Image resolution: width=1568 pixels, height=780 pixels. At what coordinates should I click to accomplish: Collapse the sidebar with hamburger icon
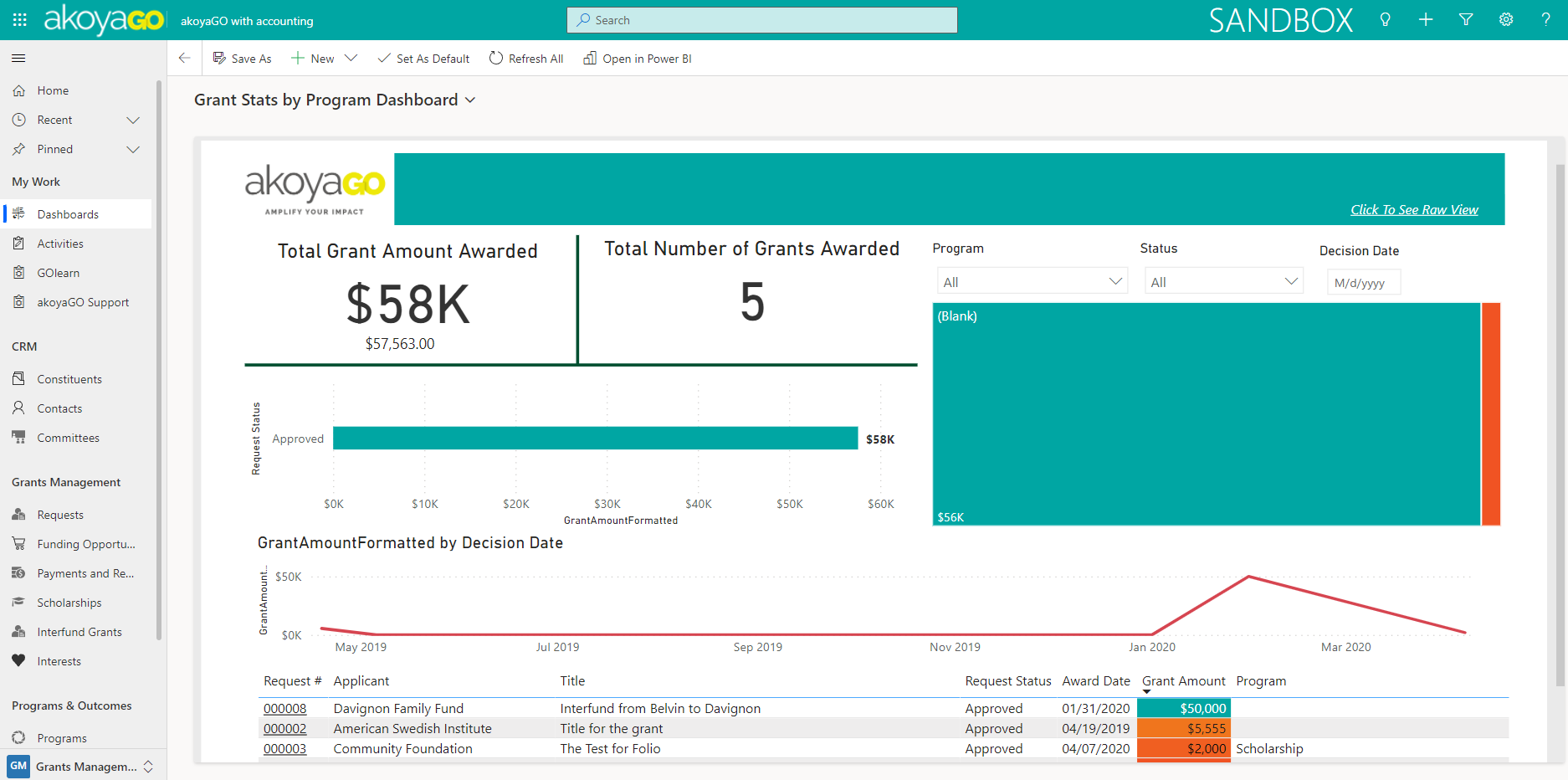(x=18, y=58)
